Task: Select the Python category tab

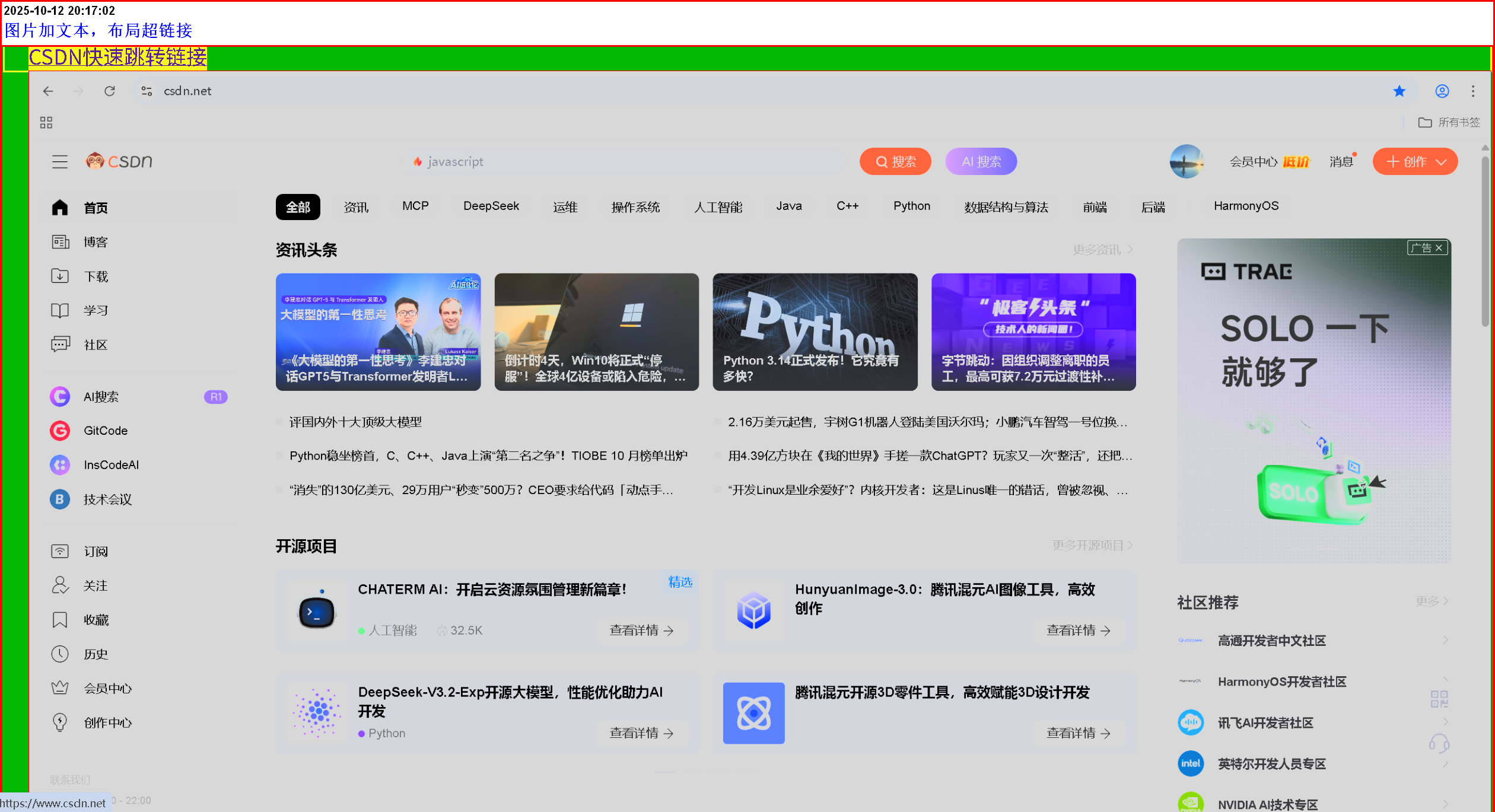Action: click(x=911, y=206)
